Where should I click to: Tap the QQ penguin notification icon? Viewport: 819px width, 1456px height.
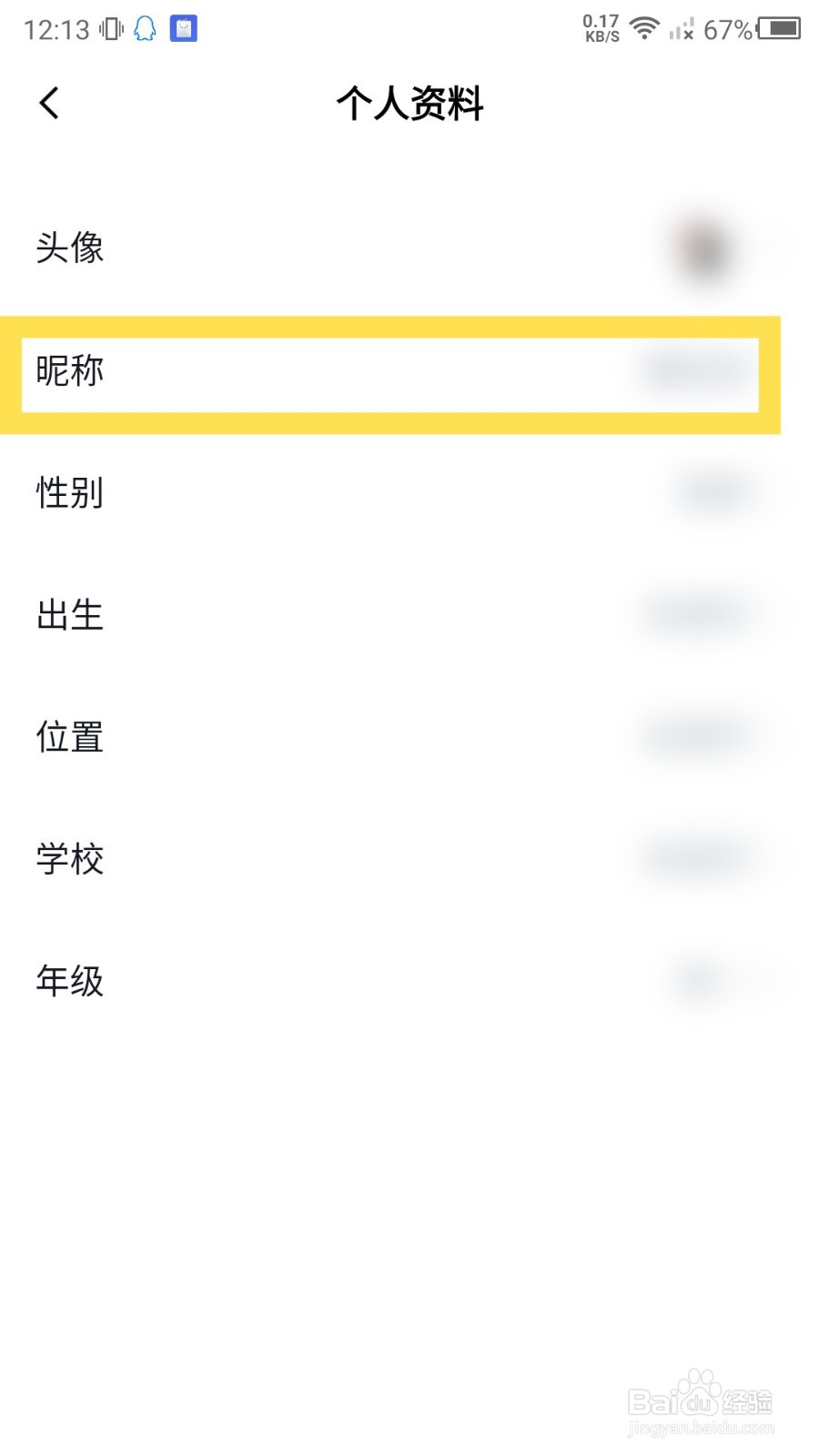click(x=145, y=29)
